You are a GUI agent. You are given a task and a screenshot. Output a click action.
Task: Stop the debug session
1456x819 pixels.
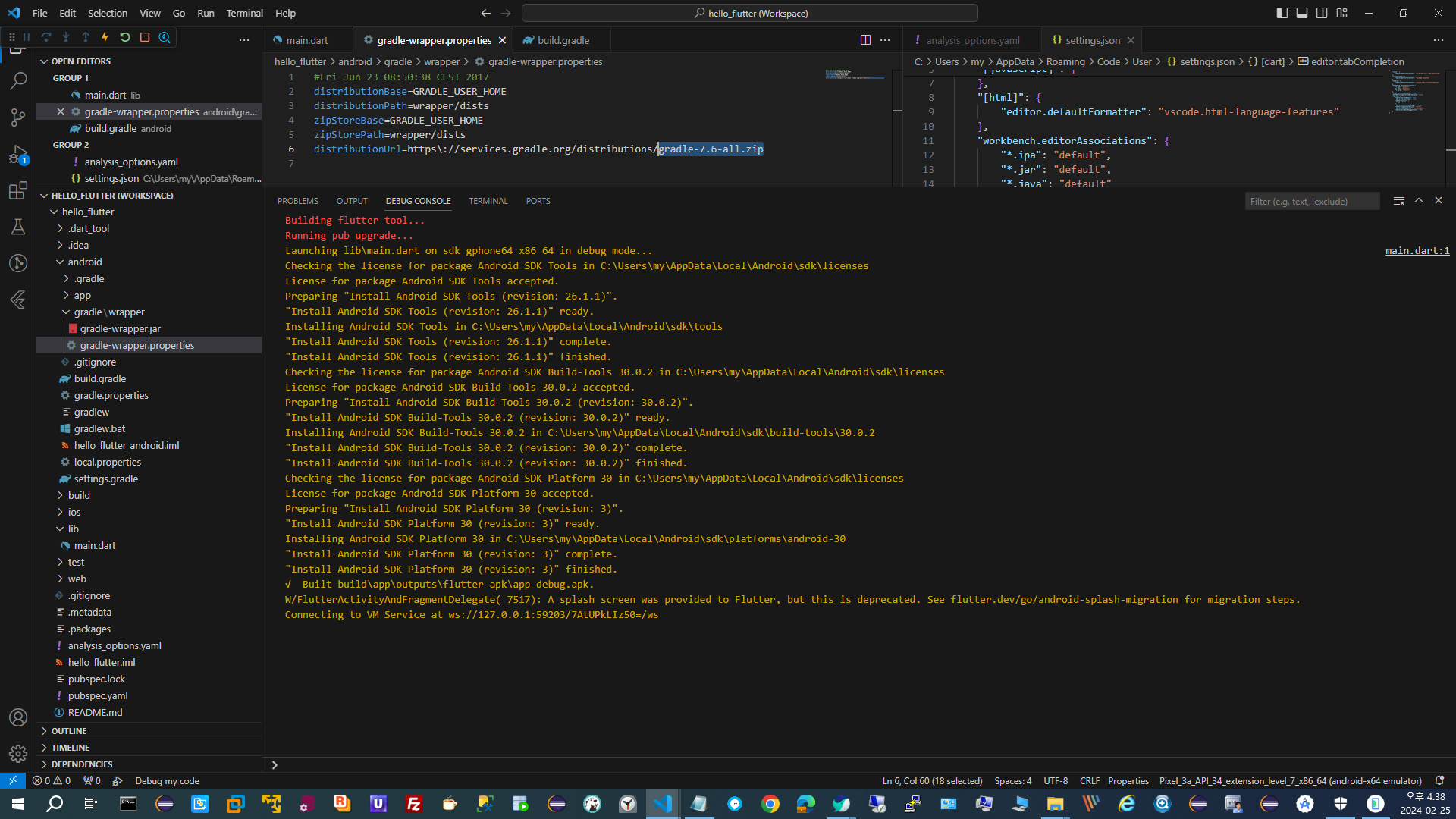(x=145, y=37)
